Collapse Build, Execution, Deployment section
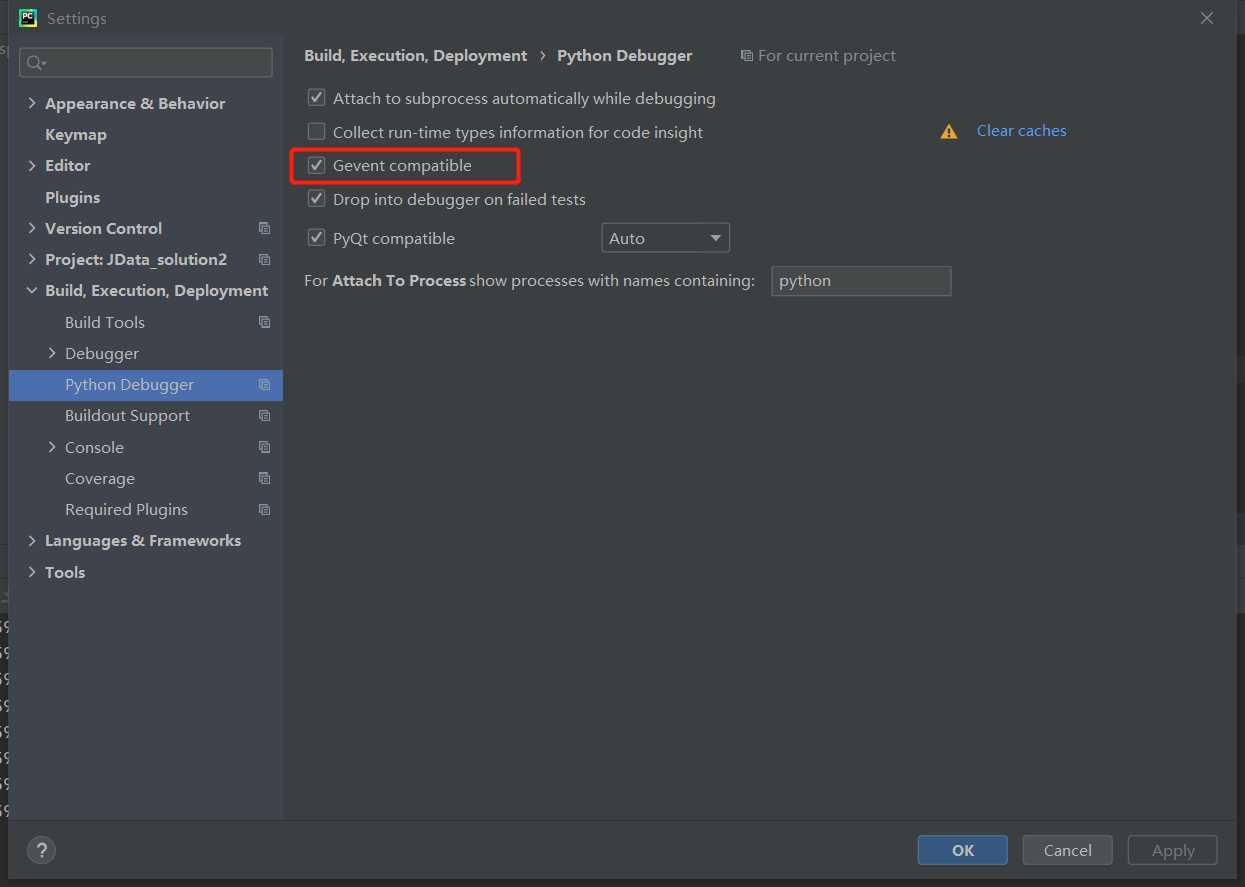 [x=32, y=291]
